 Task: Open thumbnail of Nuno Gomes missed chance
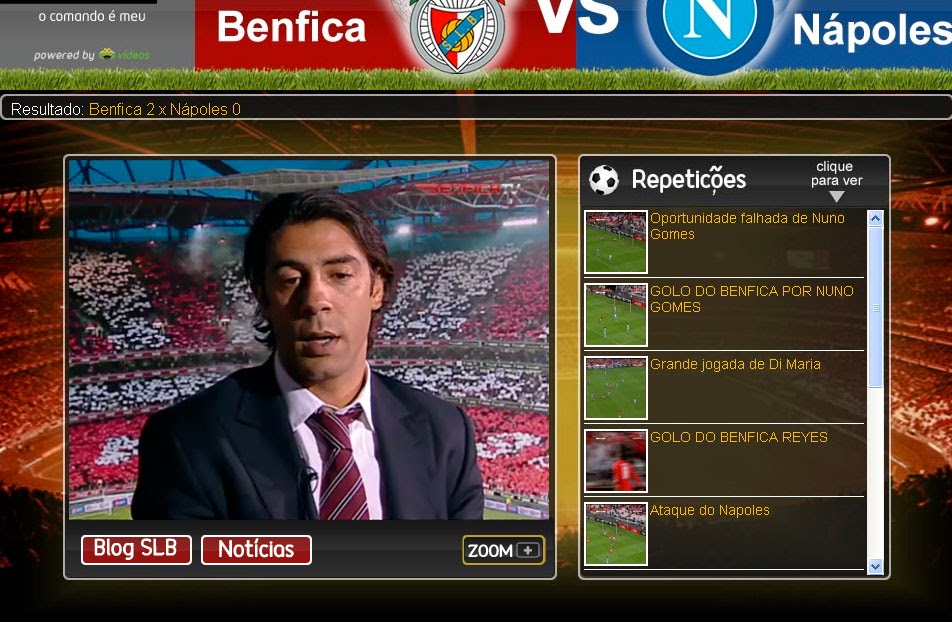pos(616,242)
